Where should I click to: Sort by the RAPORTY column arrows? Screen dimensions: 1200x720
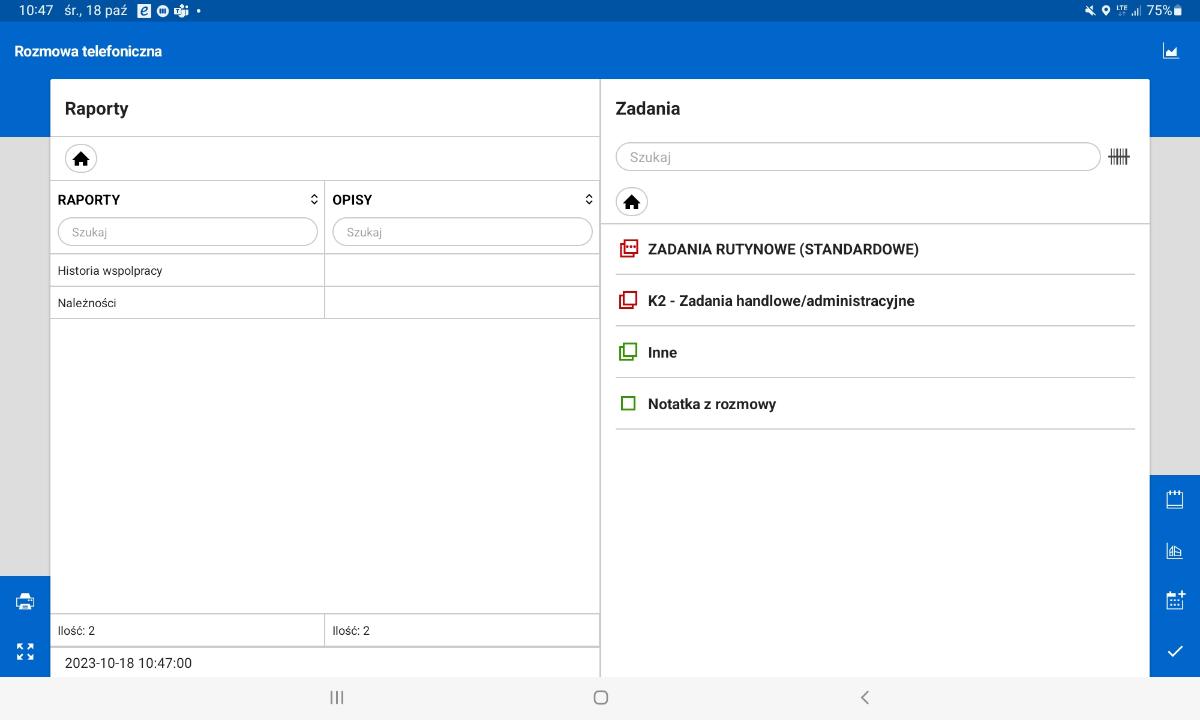click(x=314, y=200)
